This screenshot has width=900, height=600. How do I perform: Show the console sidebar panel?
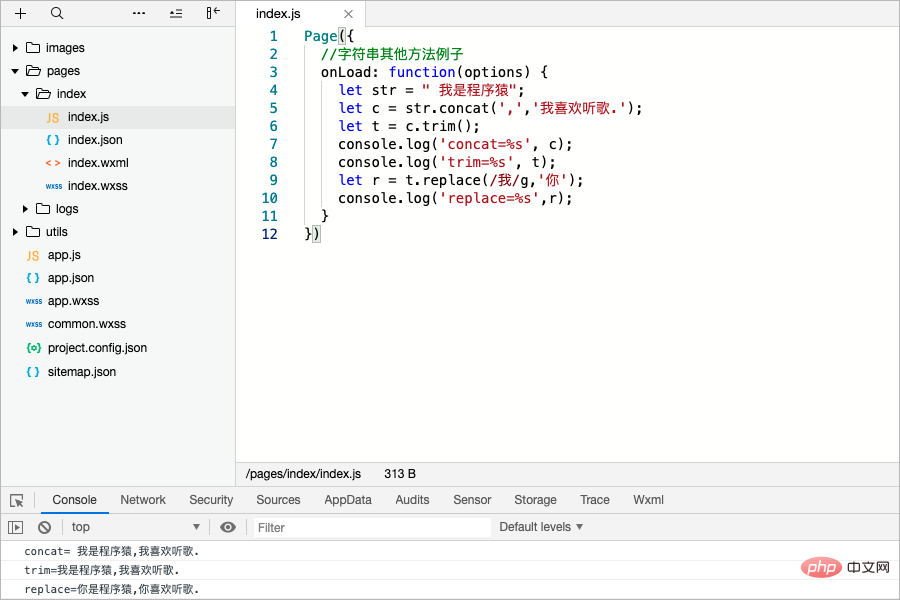(15, 527)
